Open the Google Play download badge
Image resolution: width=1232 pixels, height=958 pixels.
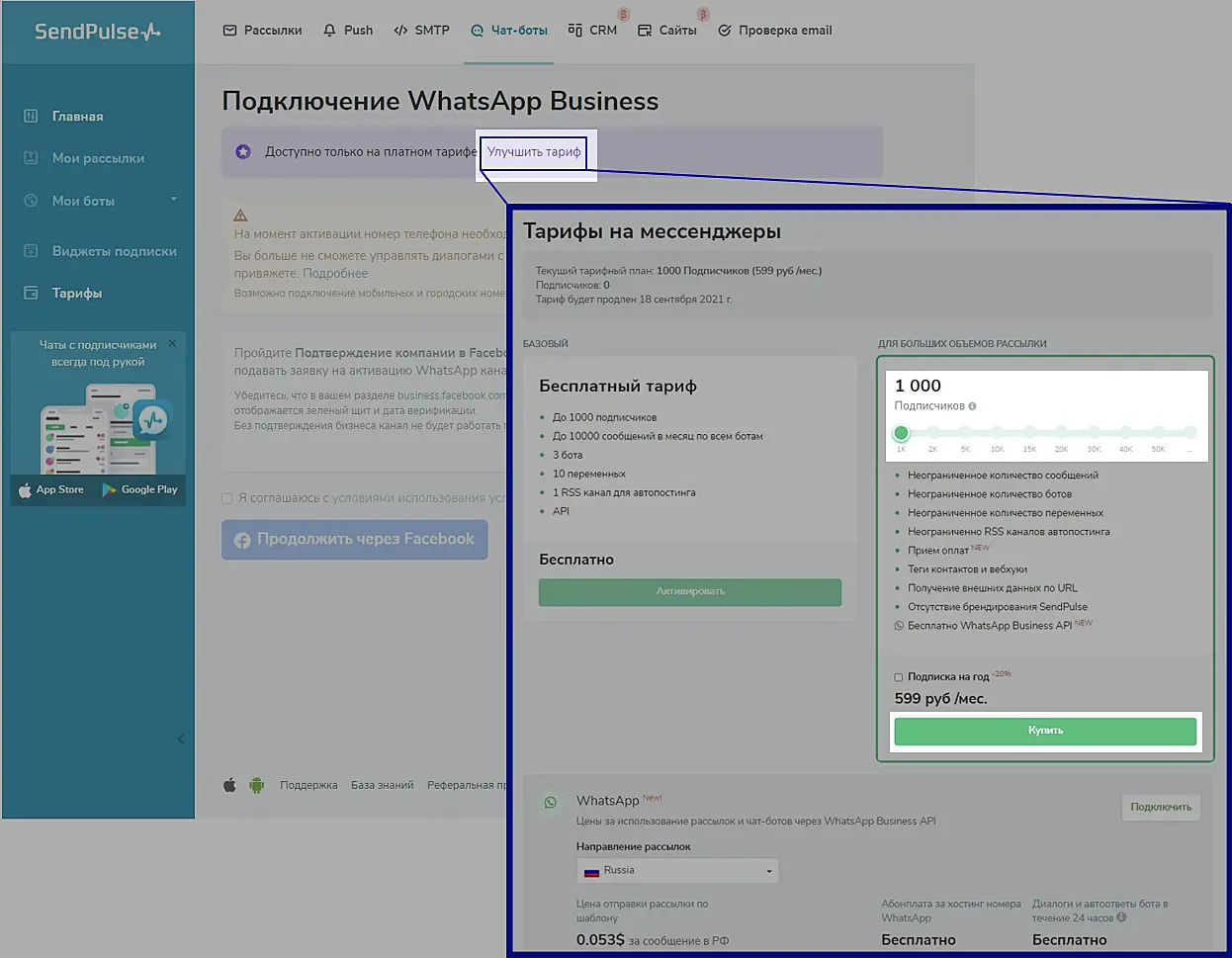(140, 490)
